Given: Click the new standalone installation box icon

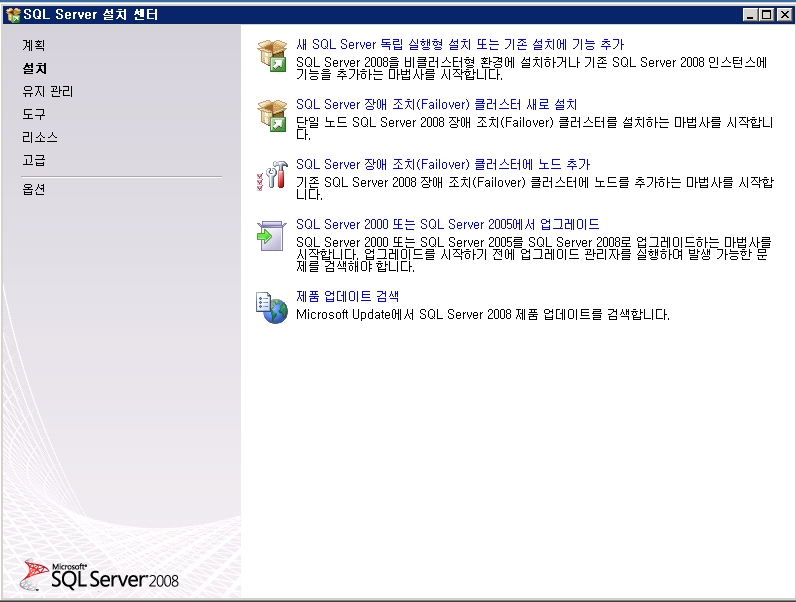Looking at the screenshot, I should (273, 56).
